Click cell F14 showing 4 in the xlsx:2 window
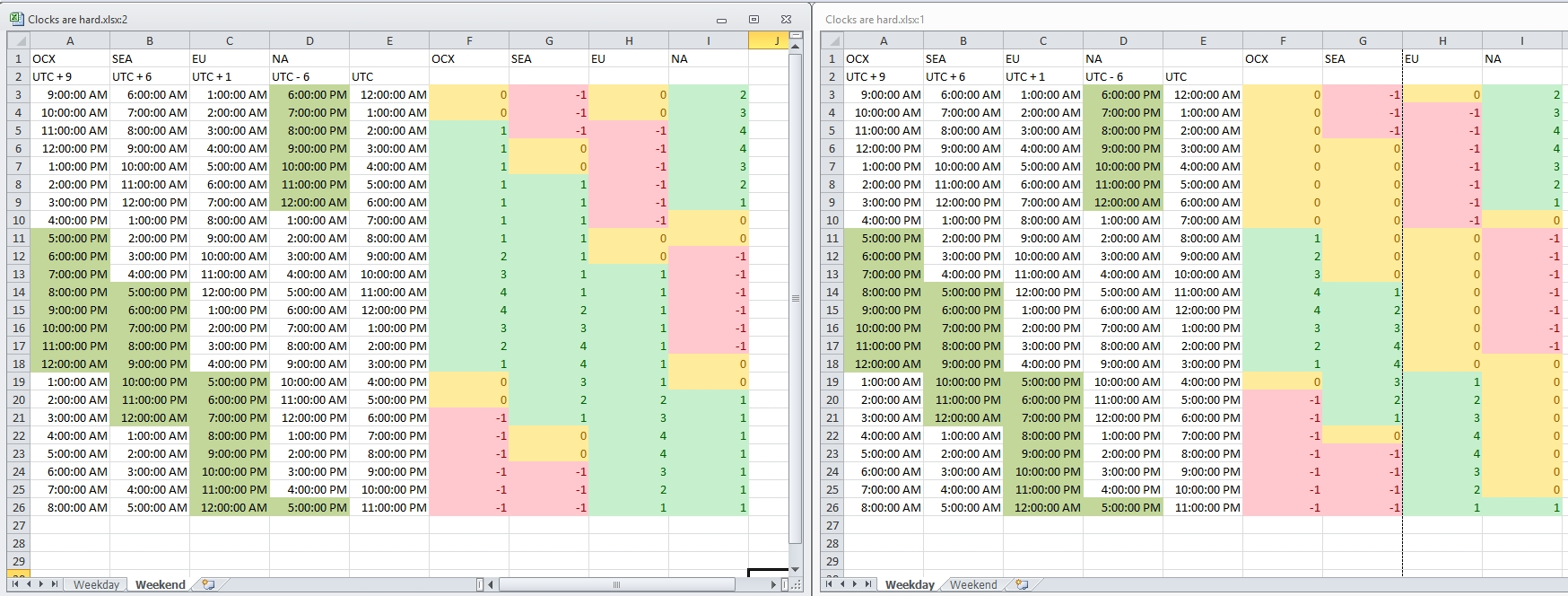This screenshot has height=596, width=1568. tap(469, 292)
